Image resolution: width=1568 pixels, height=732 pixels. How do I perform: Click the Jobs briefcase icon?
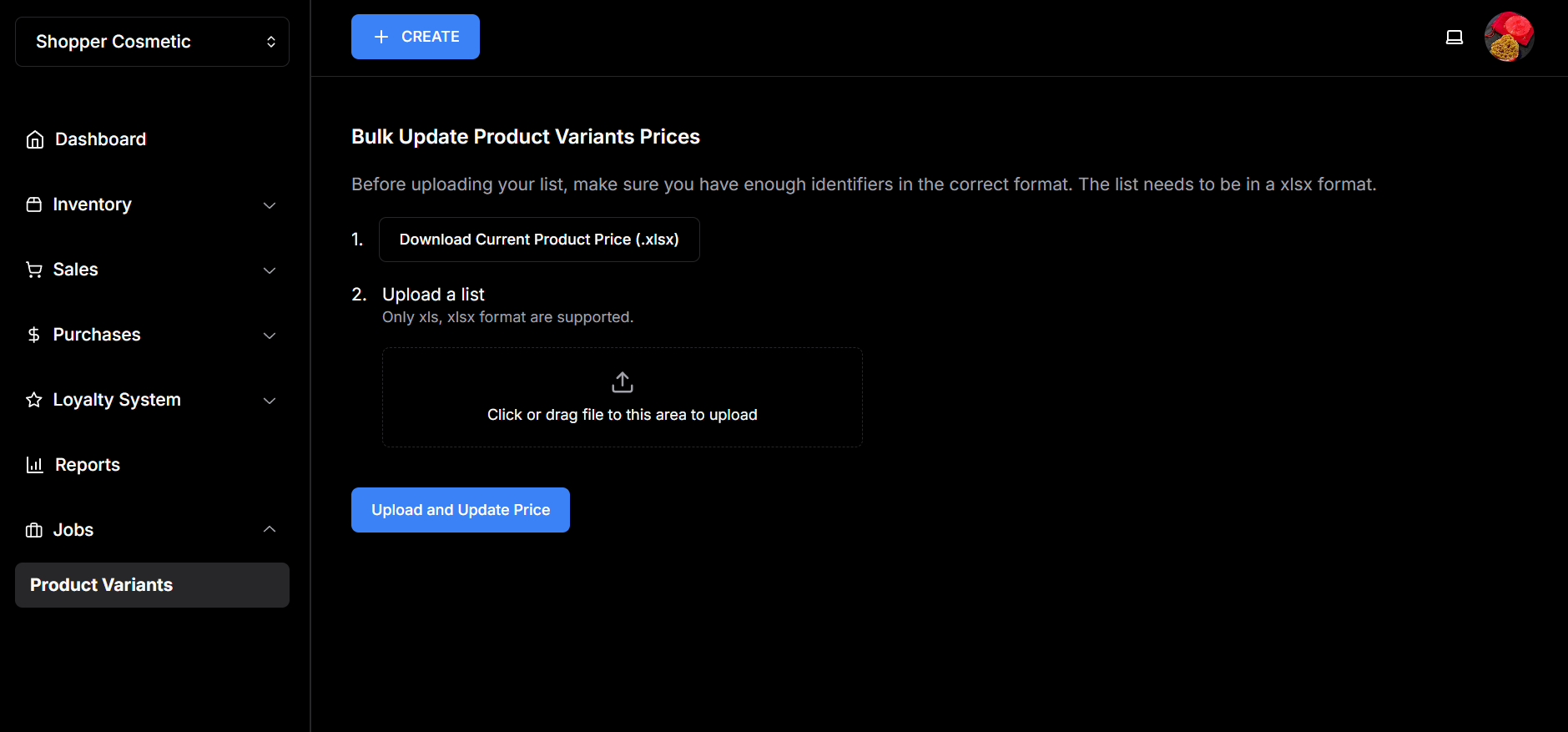34,530
